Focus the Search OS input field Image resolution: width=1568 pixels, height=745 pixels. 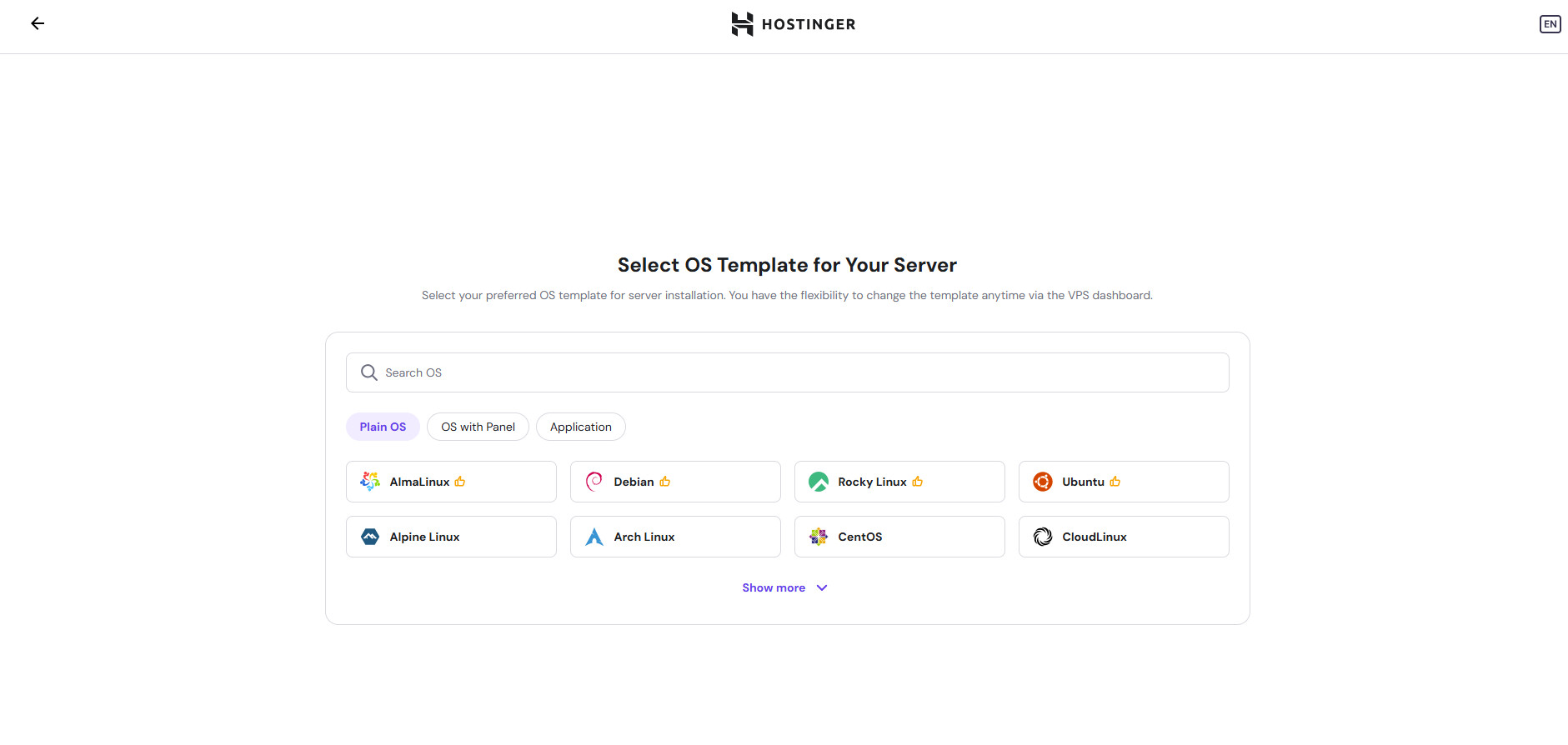tap(788, 372)
